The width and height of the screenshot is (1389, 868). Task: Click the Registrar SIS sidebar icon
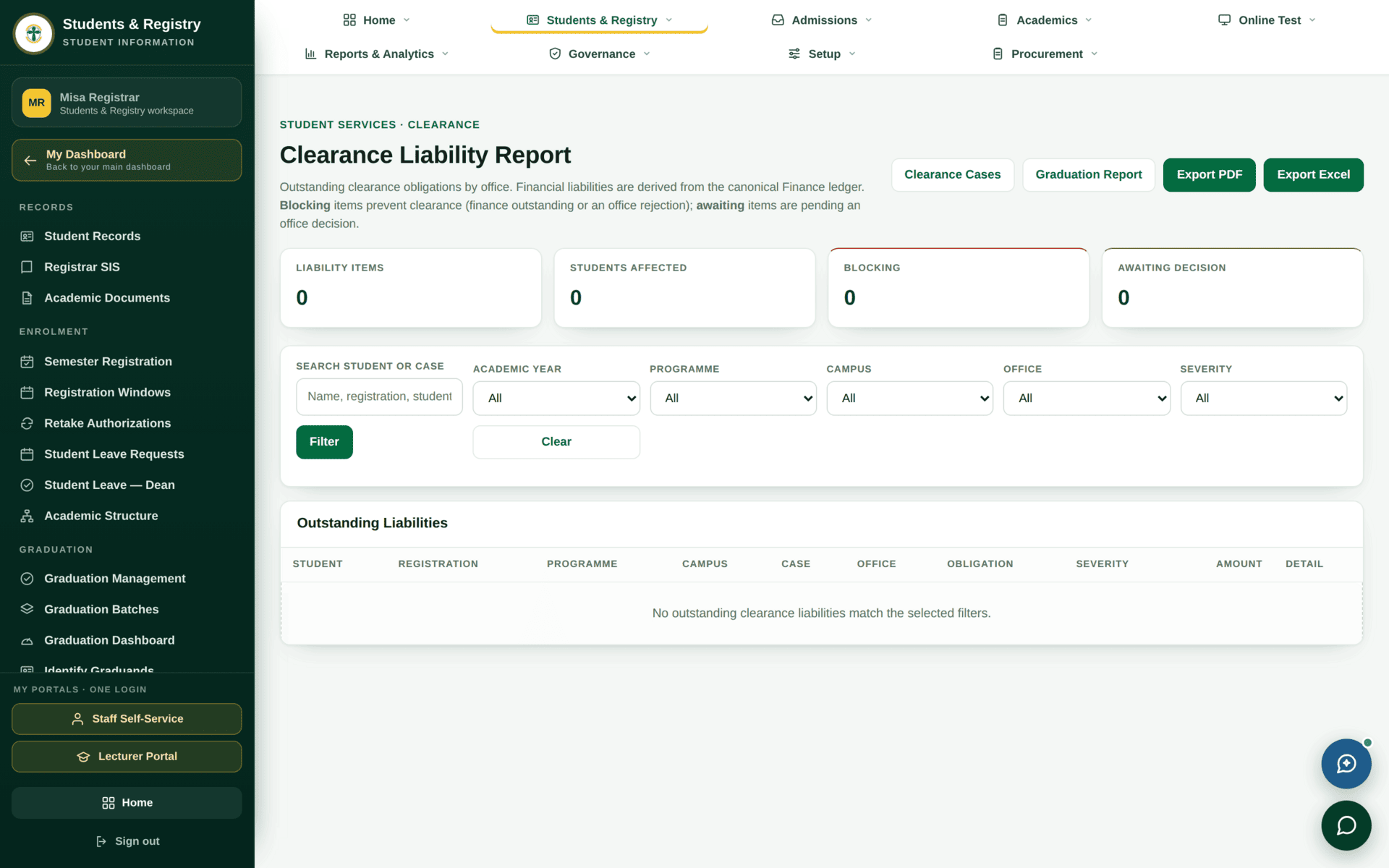[27, 267]
